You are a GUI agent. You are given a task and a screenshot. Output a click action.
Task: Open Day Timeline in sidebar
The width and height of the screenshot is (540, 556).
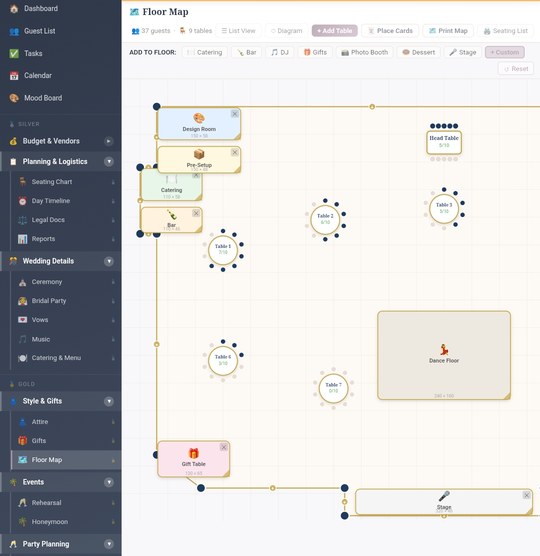66,201
